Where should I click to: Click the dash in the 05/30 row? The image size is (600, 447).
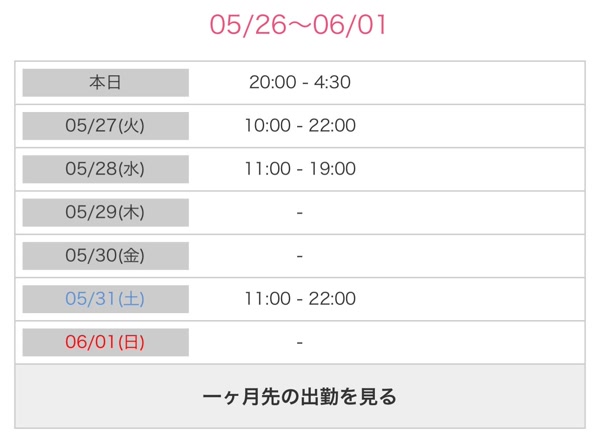click(x=300, y=256)
